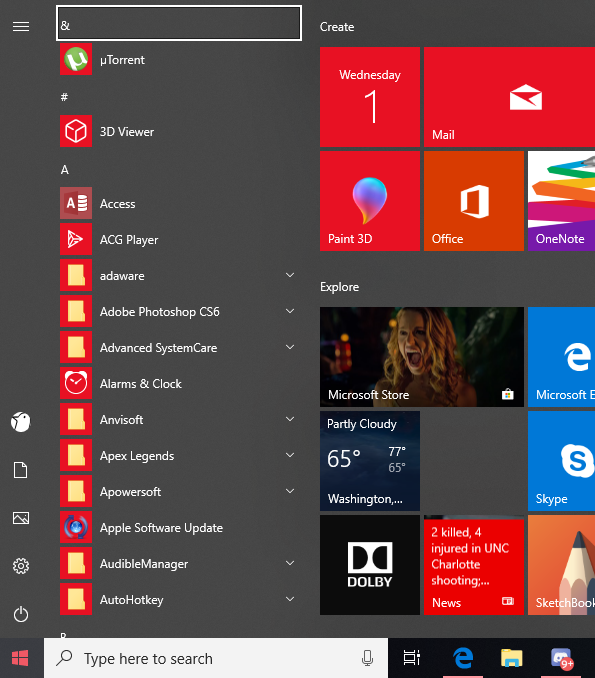595x678 pixels.
Task: Click the Apex Legends folder label
Action: pyautogui.click(x=137, y=456)
